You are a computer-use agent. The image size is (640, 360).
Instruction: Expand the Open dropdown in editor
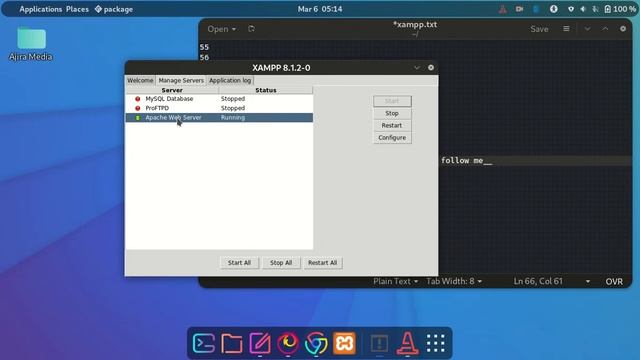pyautogui.click(x=222, y=29)
